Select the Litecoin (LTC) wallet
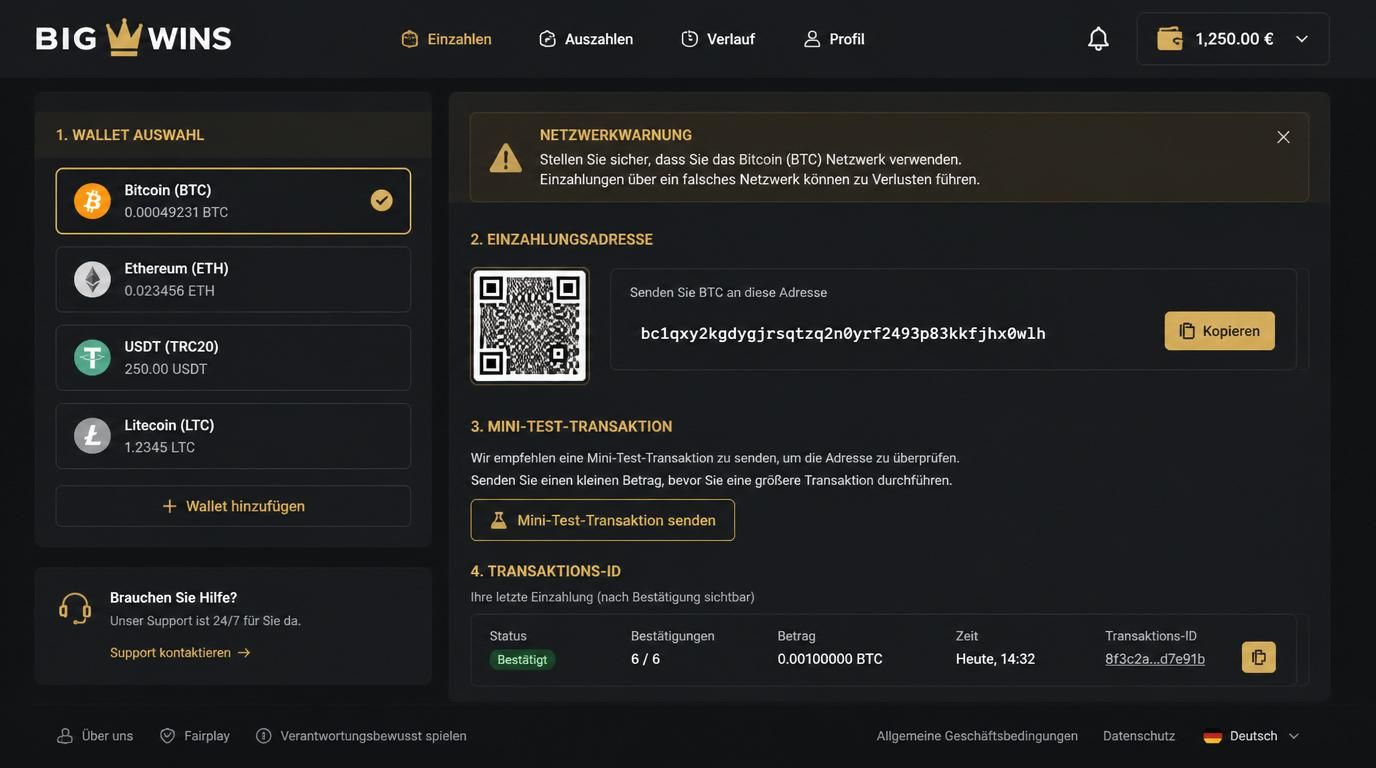The height and width of the screenshot is (768, 1376). pyautogui.click(x=233, y=436)
